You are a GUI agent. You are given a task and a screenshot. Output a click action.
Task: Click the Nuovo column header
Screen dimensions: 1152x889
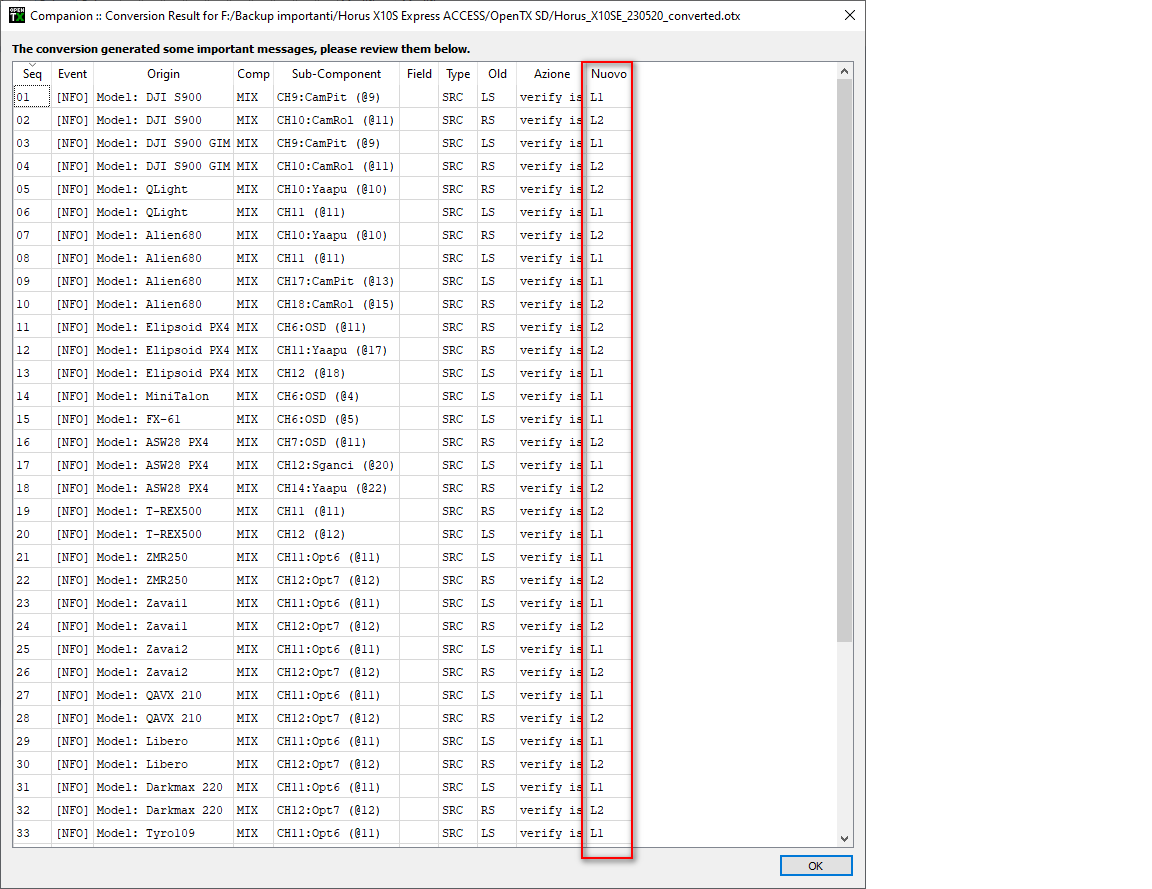tap(606, 74)
